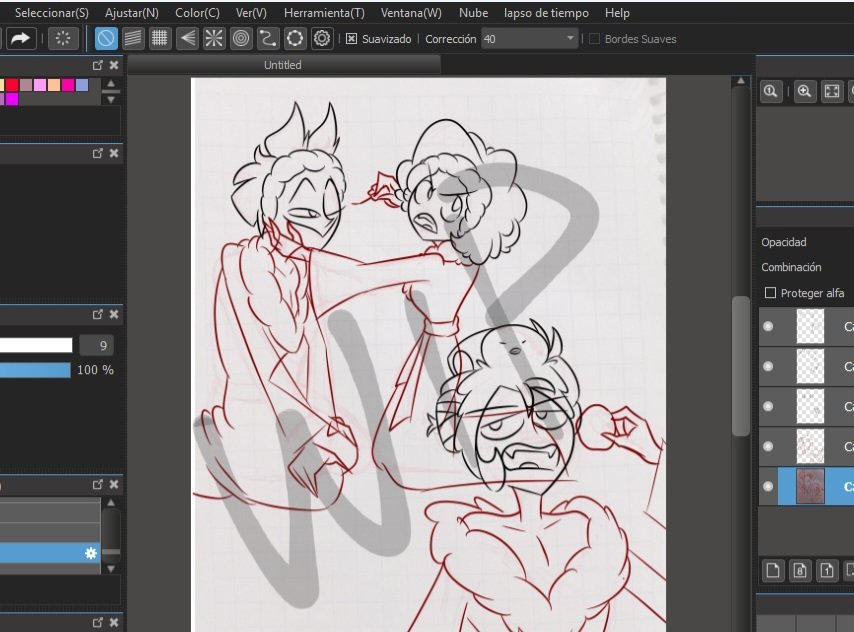This screenshot has width=854, height=632.
Task: Enable the Vanishing Point snap
Action: 187,39
